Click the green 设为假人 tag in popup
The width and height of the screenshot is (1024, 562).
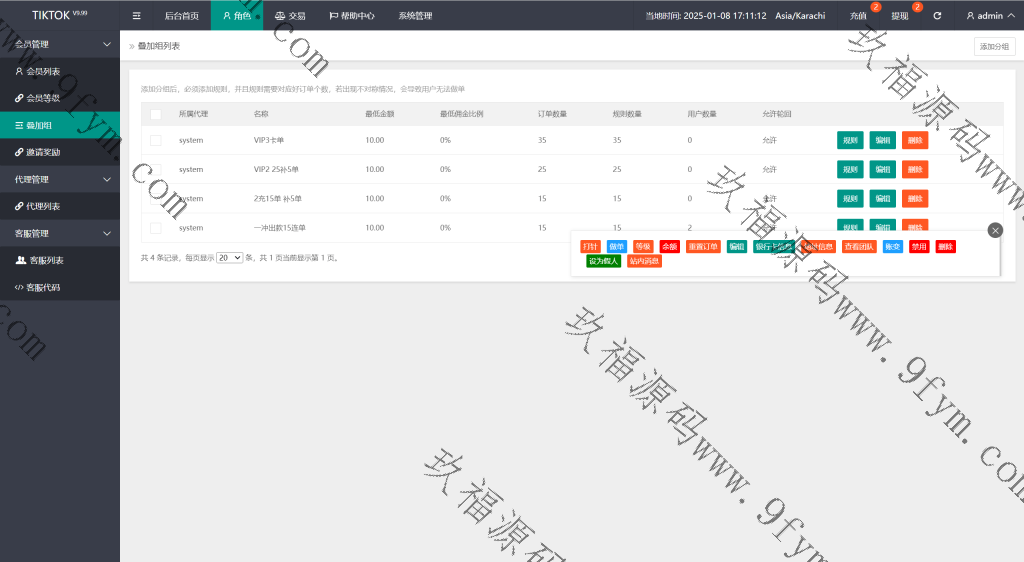click(604, 261)
